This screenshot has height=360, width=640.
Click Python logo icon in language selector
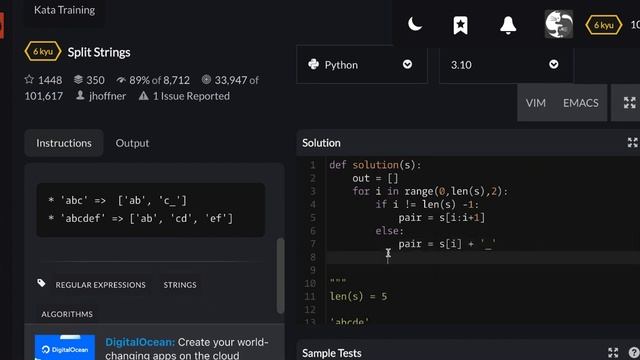click(x=313, y=64)
